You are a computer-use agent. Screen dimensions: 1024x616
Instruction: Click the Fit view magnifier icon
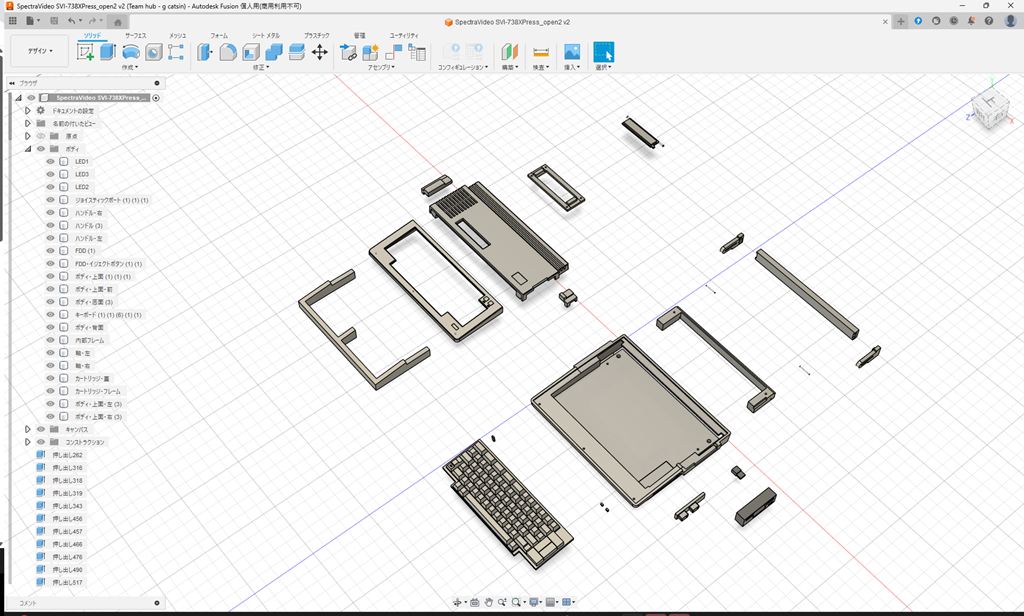(x=517, y=602)
